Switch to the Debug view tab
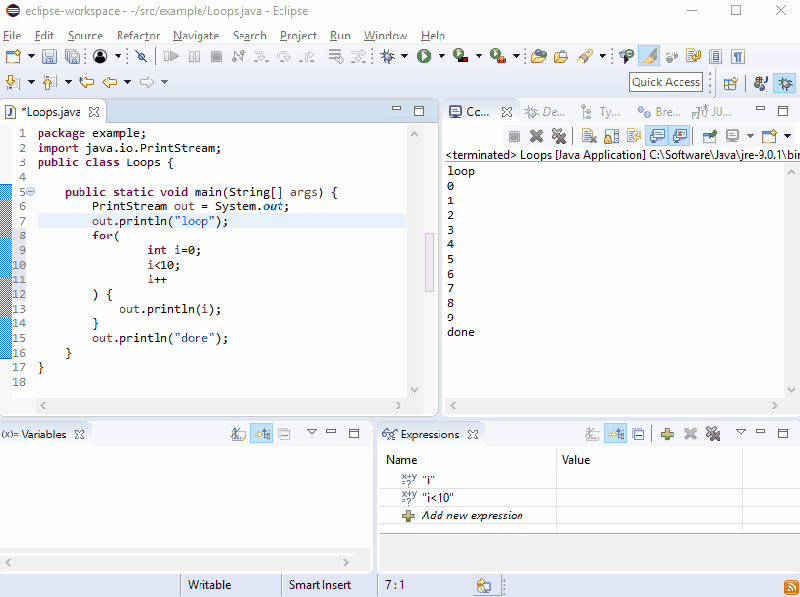The width and height of the screenshot is (800, 597). pos(545,112)
